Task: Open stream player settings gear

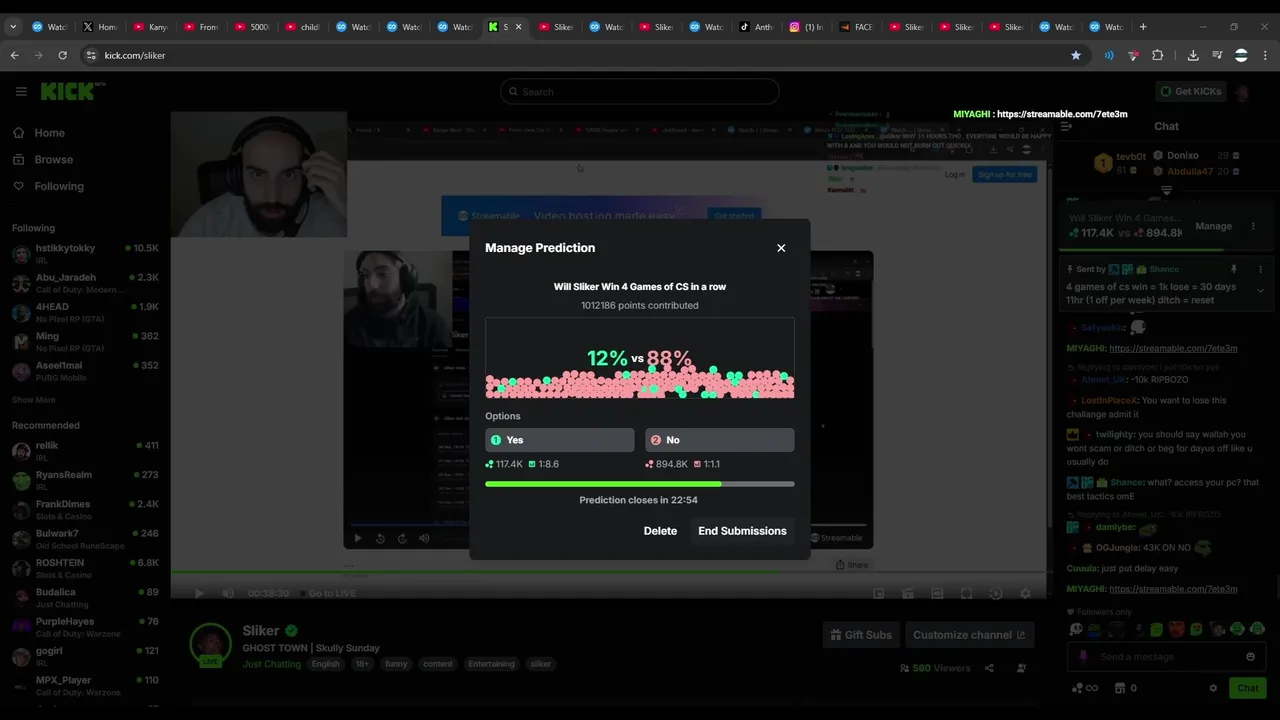Action: coord(1024,593)
